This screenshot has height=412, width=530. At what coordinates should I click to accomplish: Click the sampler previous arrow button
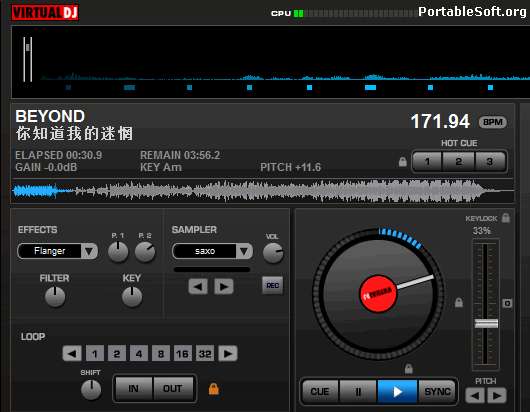198,287
